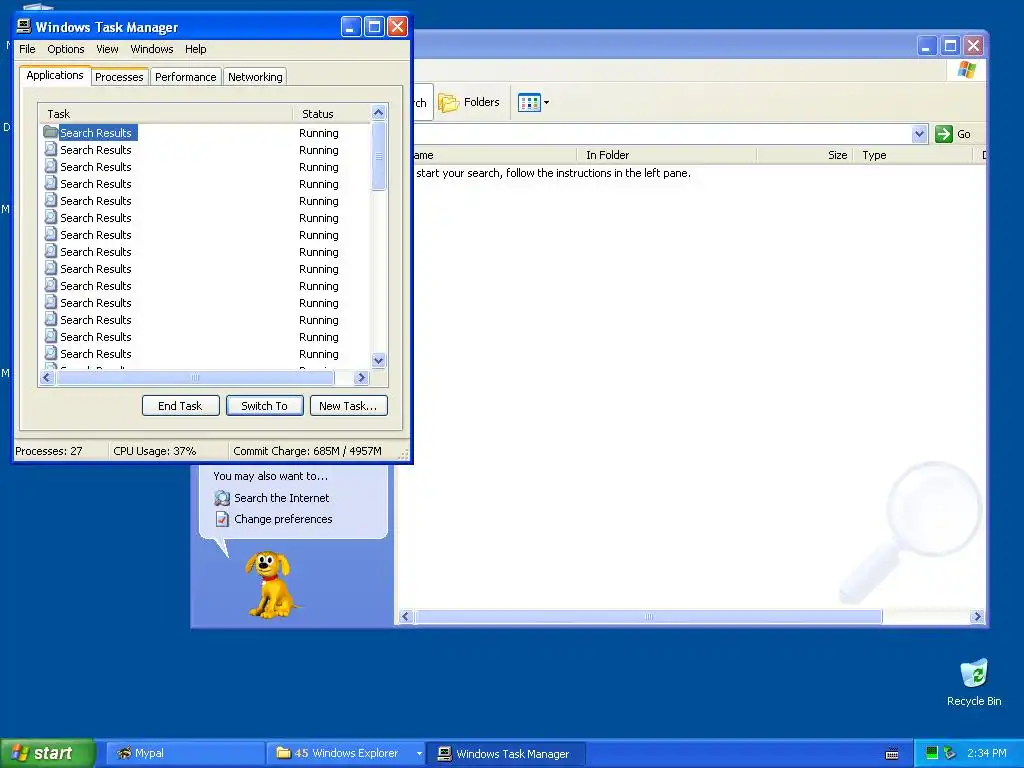Click the CPU Usage: 37% status text
This screenshot has width=1024, height=768.
tap(155, 451)
